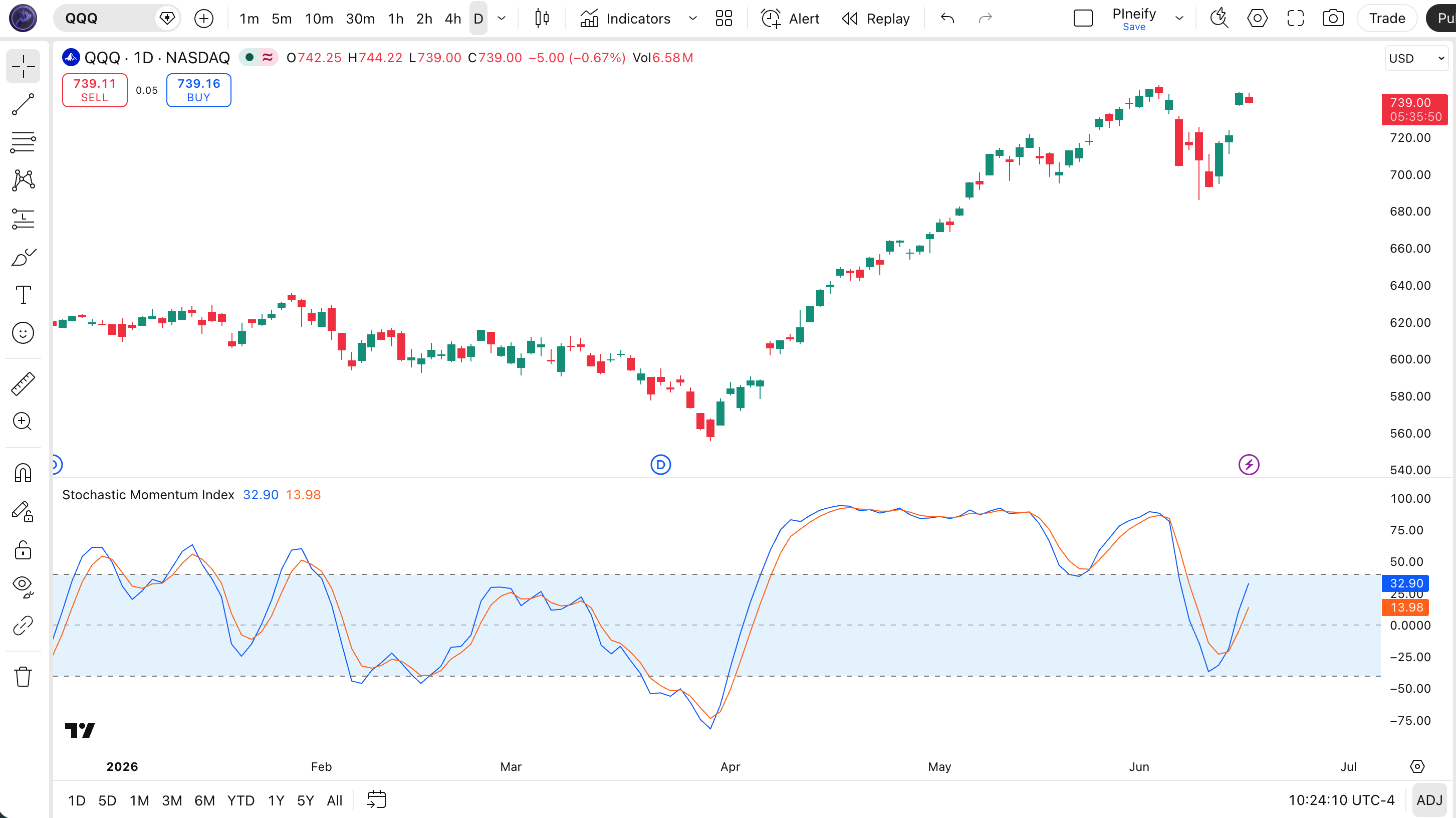Undo the last chart action
This screenshot has height=818, width=1456.
tap(948, 19)
